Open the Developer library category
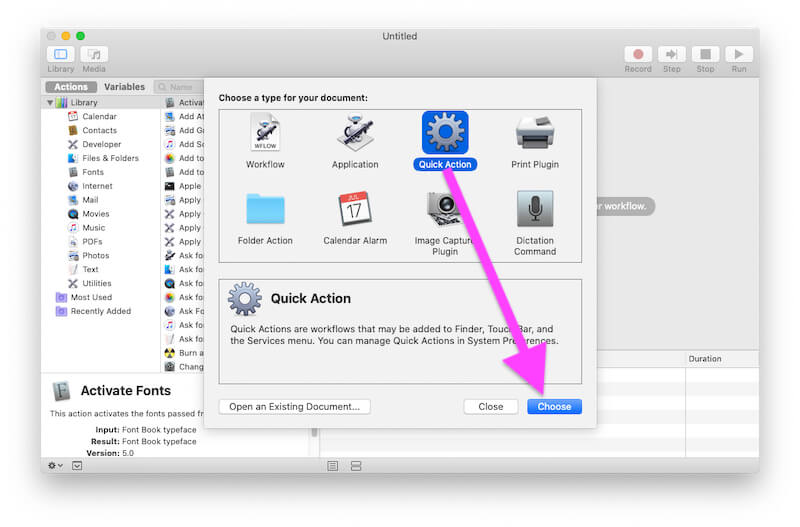The width and height of the screenshot is (800, 527). 102,144
